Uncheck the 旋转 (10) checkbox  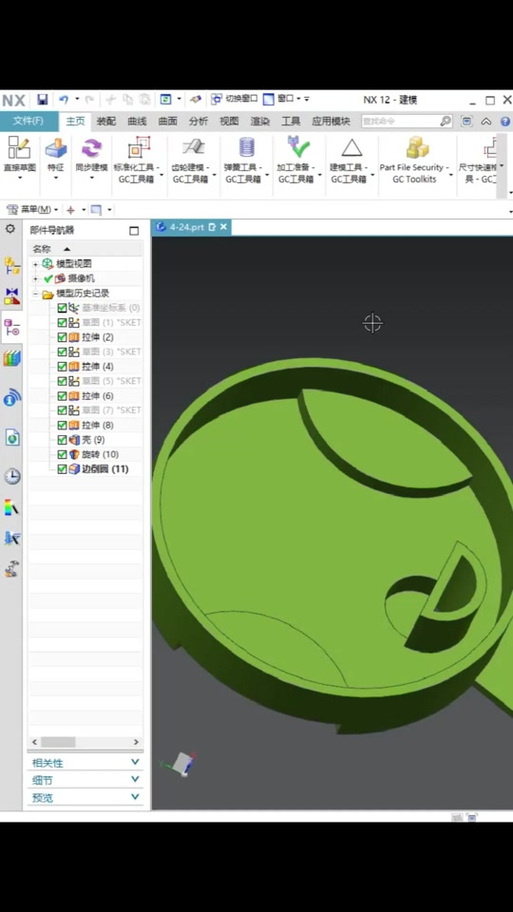pos(62,454)
